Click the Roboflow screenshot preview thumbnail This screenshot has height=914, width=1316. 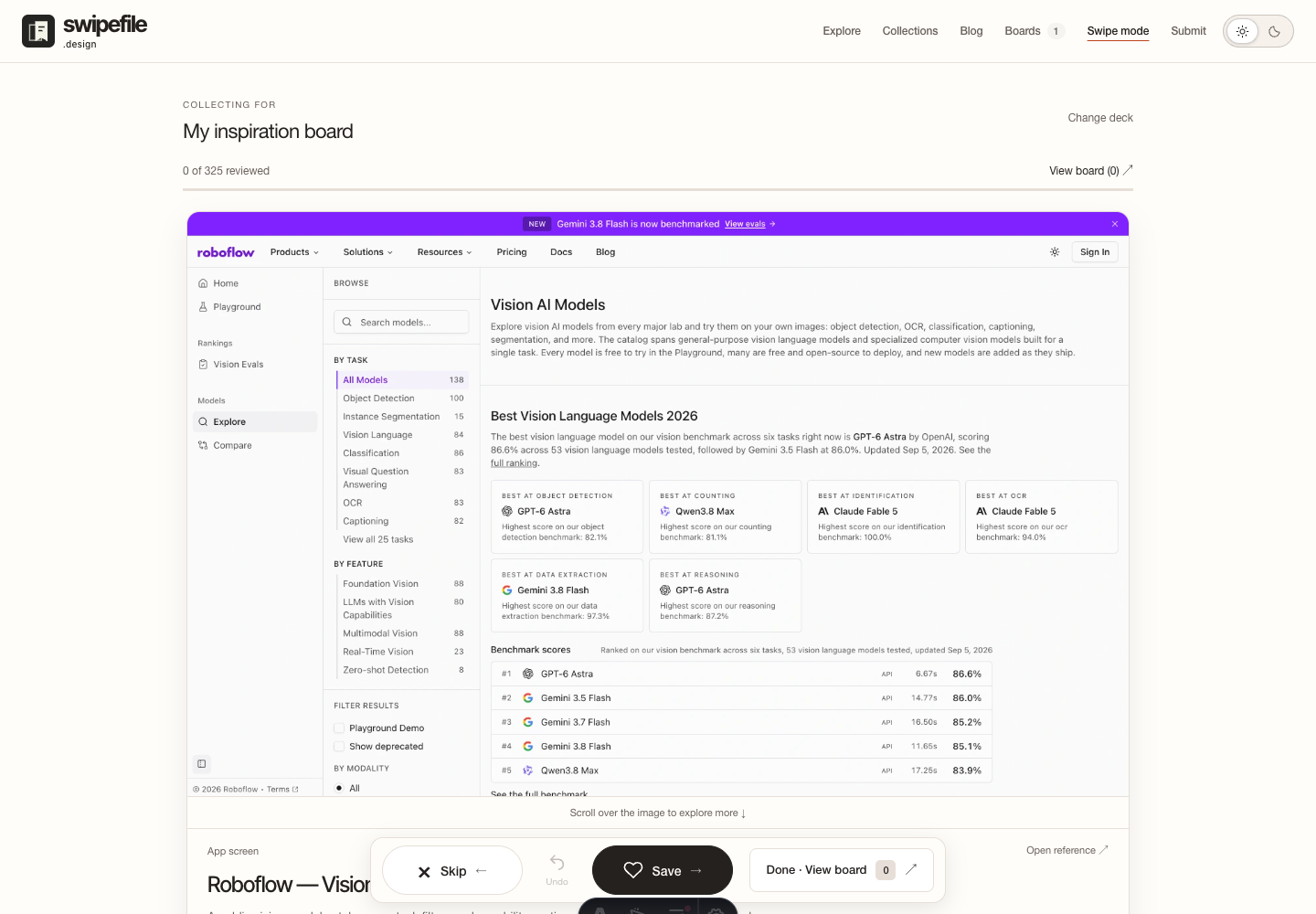[x=658, y=505]
